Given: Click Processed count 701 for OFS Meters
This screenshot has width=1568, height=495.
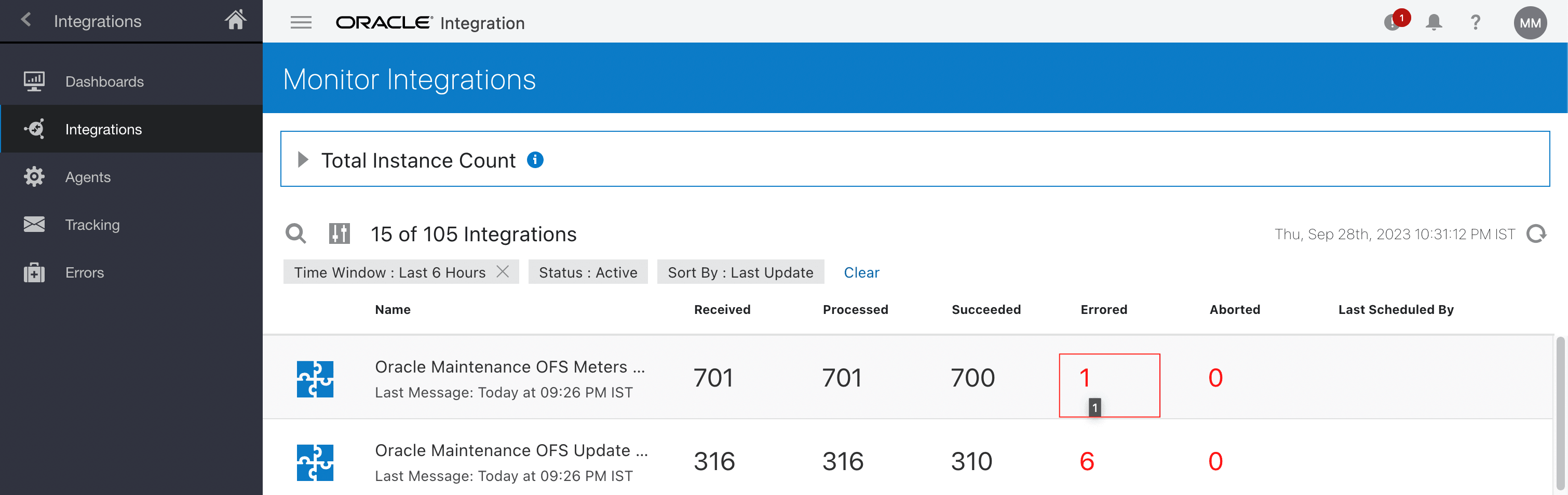Looking at the screenshot, I should [x=843, y=378].
